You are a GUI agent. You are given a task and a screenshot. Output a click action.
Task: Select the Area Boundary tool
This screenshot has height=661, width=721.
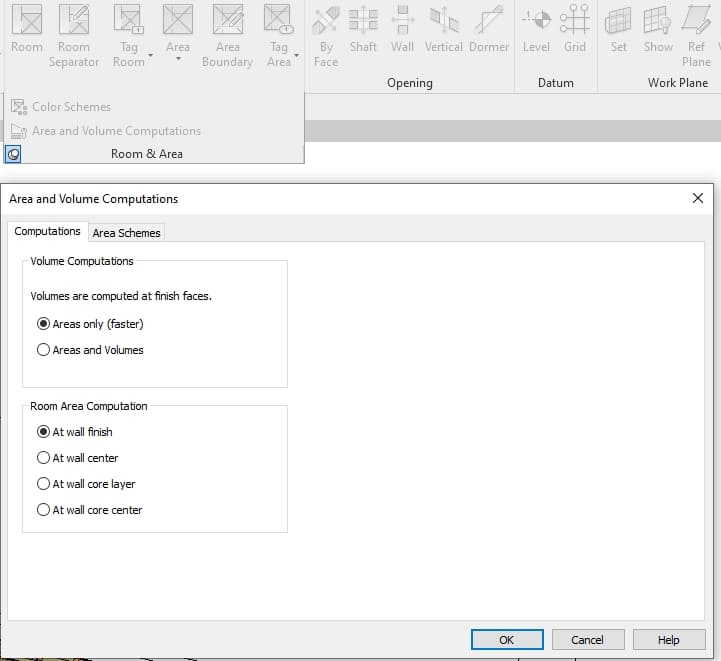(x=228, y=36)
